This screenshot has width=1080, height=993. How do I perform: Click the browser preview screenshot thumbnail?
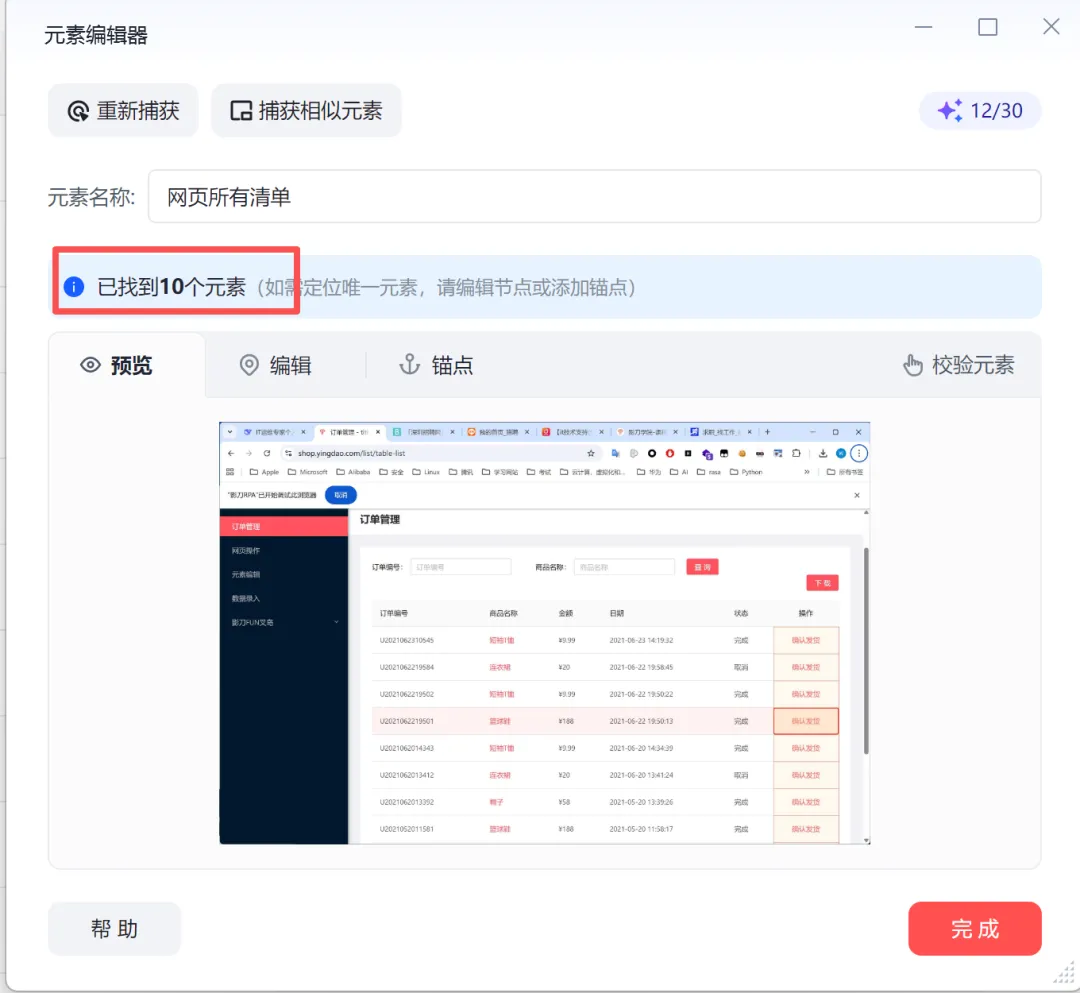pos(545,633)
